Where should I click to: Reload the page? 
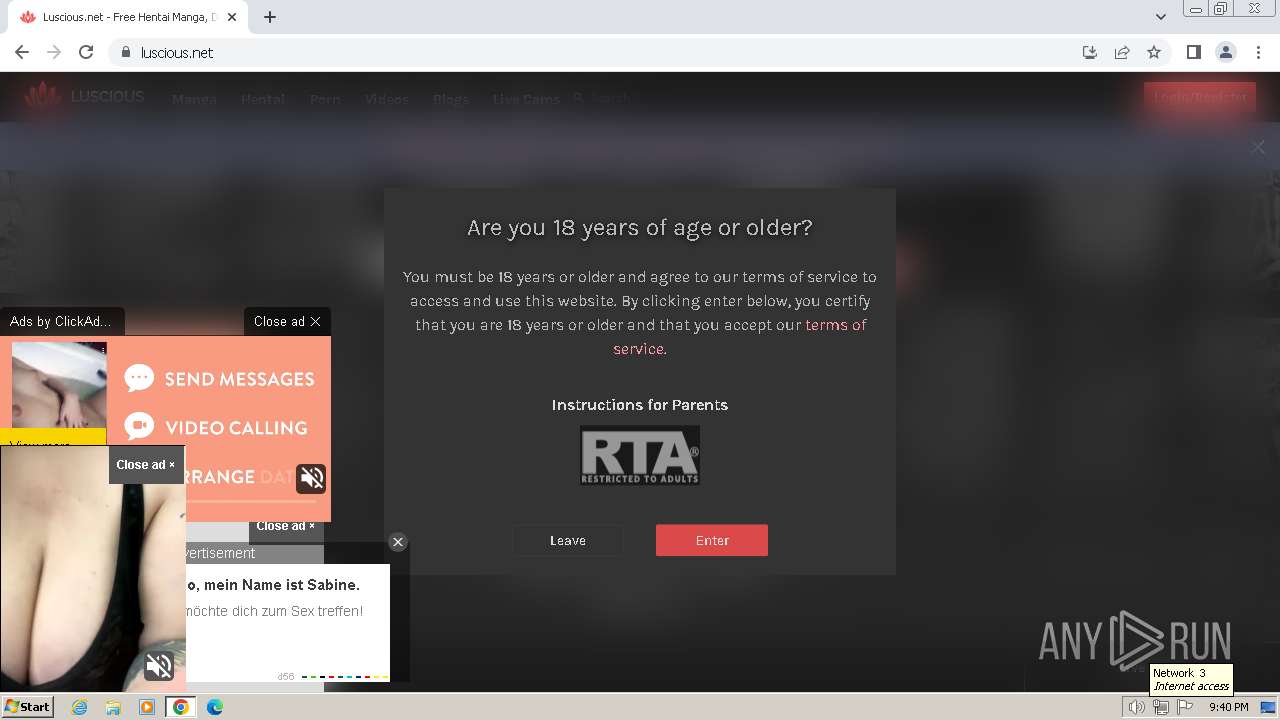86,52
